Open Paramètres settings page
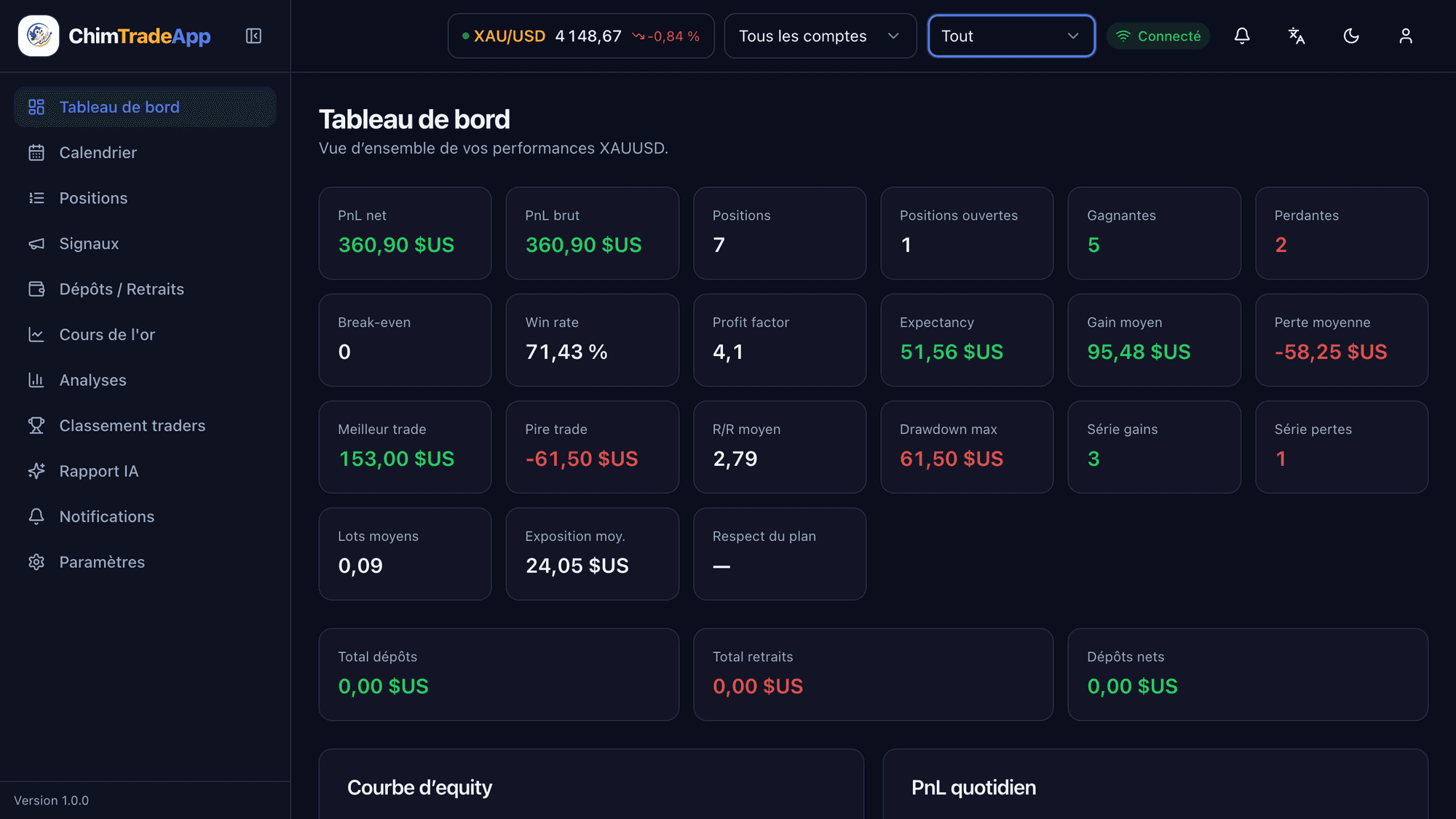Viewport: 1456px width, 819px height. click(145, 562)
